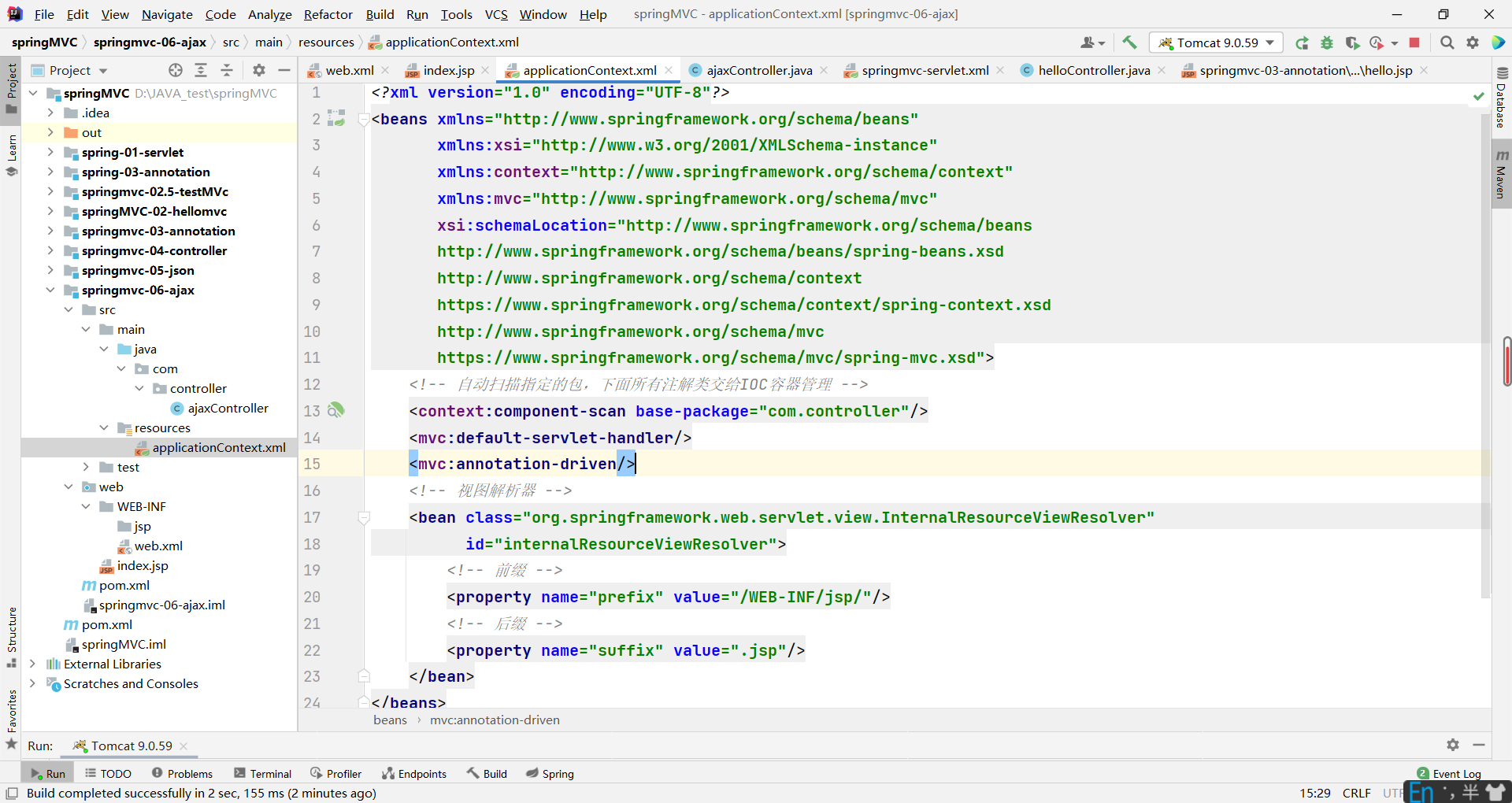
Task: Expand the test folder
Action: point(86,467)
